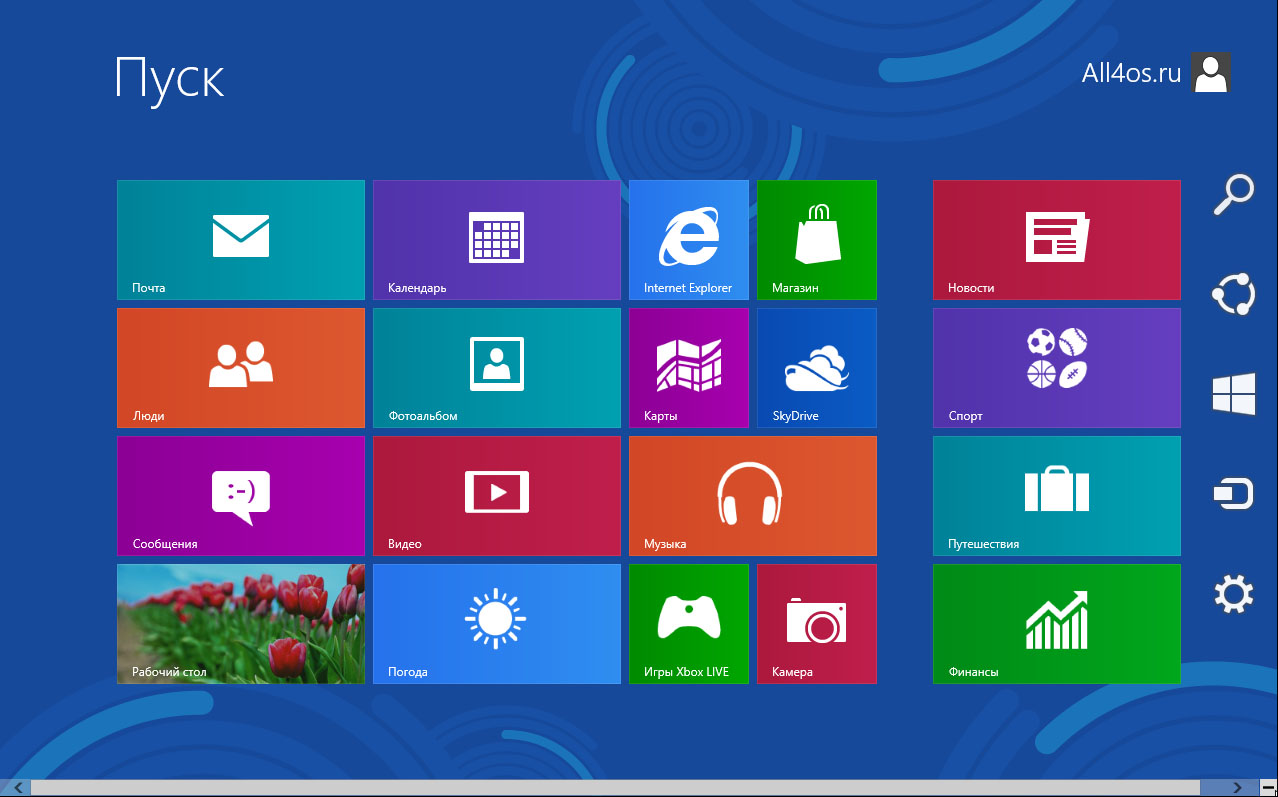Click the scrollbar left arrow
The image size is (1278, 797).
(17, 788)
